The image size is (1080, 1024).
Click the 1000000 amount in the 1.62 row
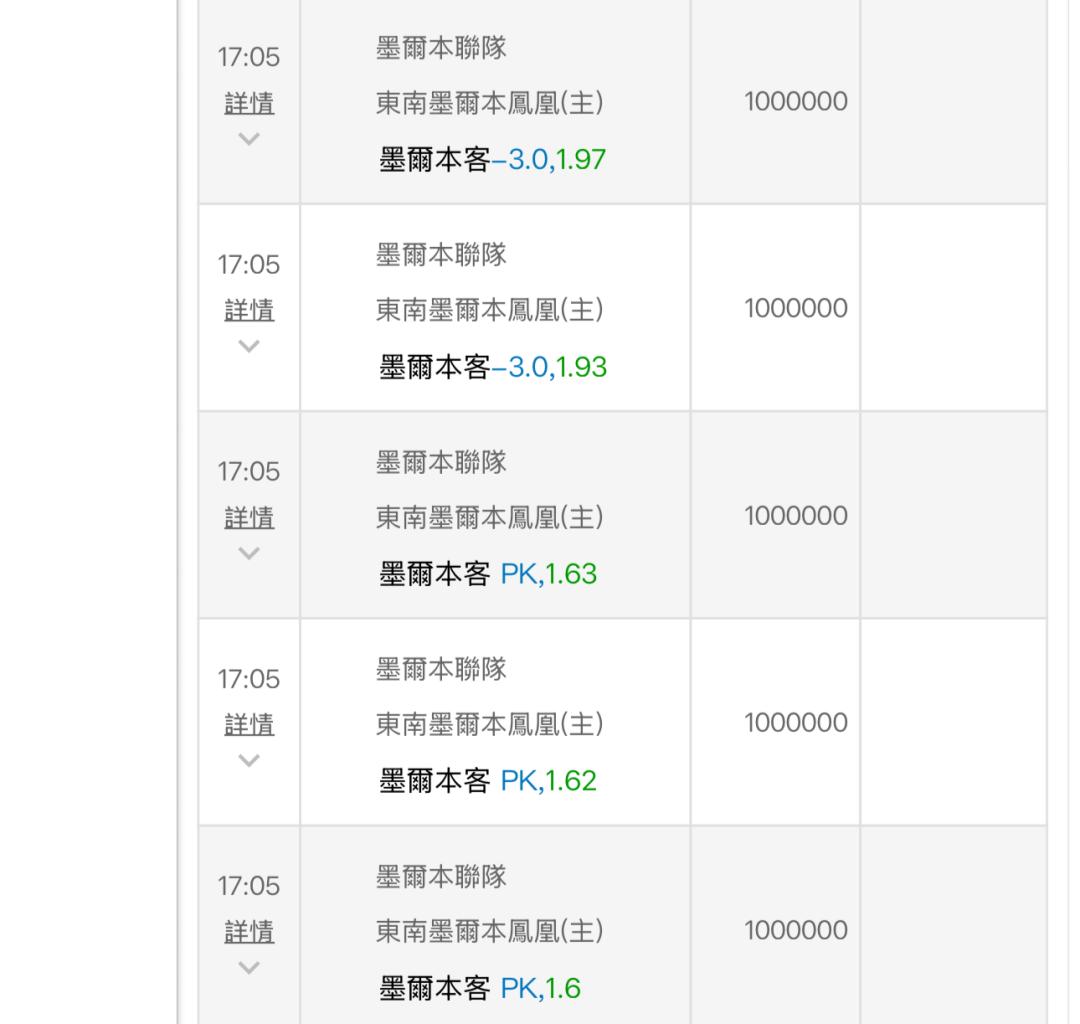[x=795, y=723]
